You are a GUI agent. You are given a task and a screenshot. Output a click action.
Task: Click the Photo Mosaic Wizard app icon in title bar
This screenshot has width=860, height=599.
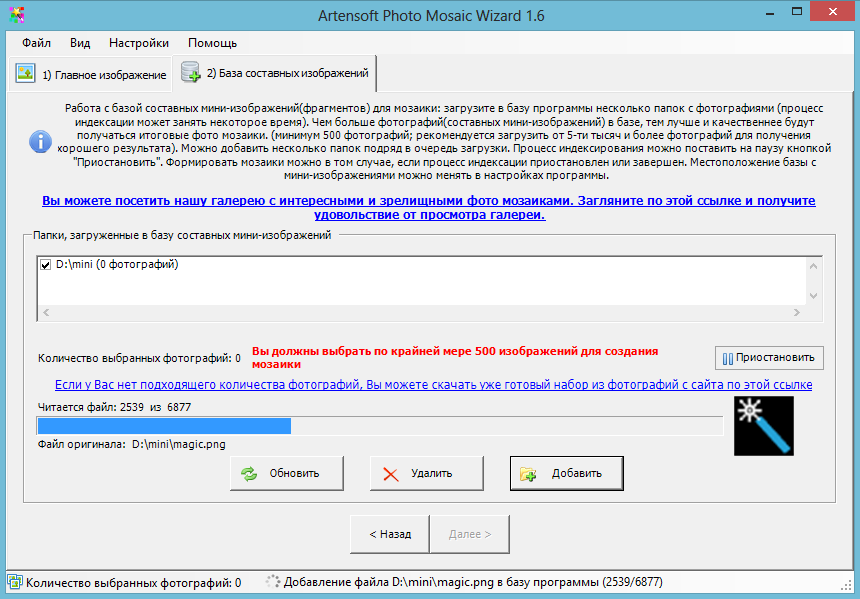click(x=16, y=14)
